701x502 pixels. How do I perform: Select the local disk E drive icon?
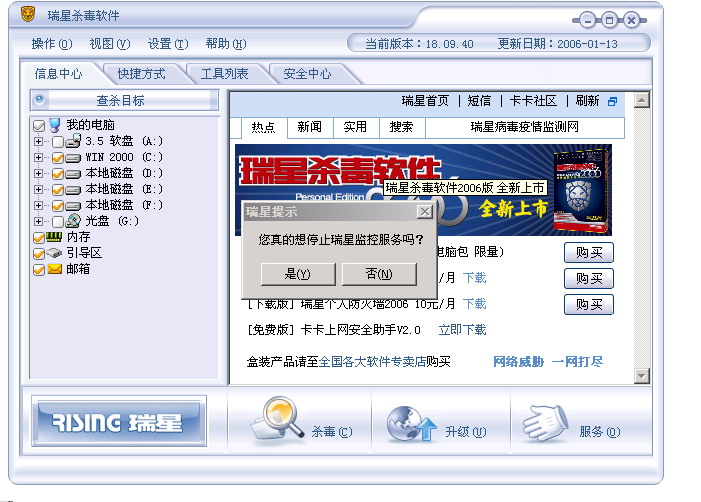click(x=73, y=190)
